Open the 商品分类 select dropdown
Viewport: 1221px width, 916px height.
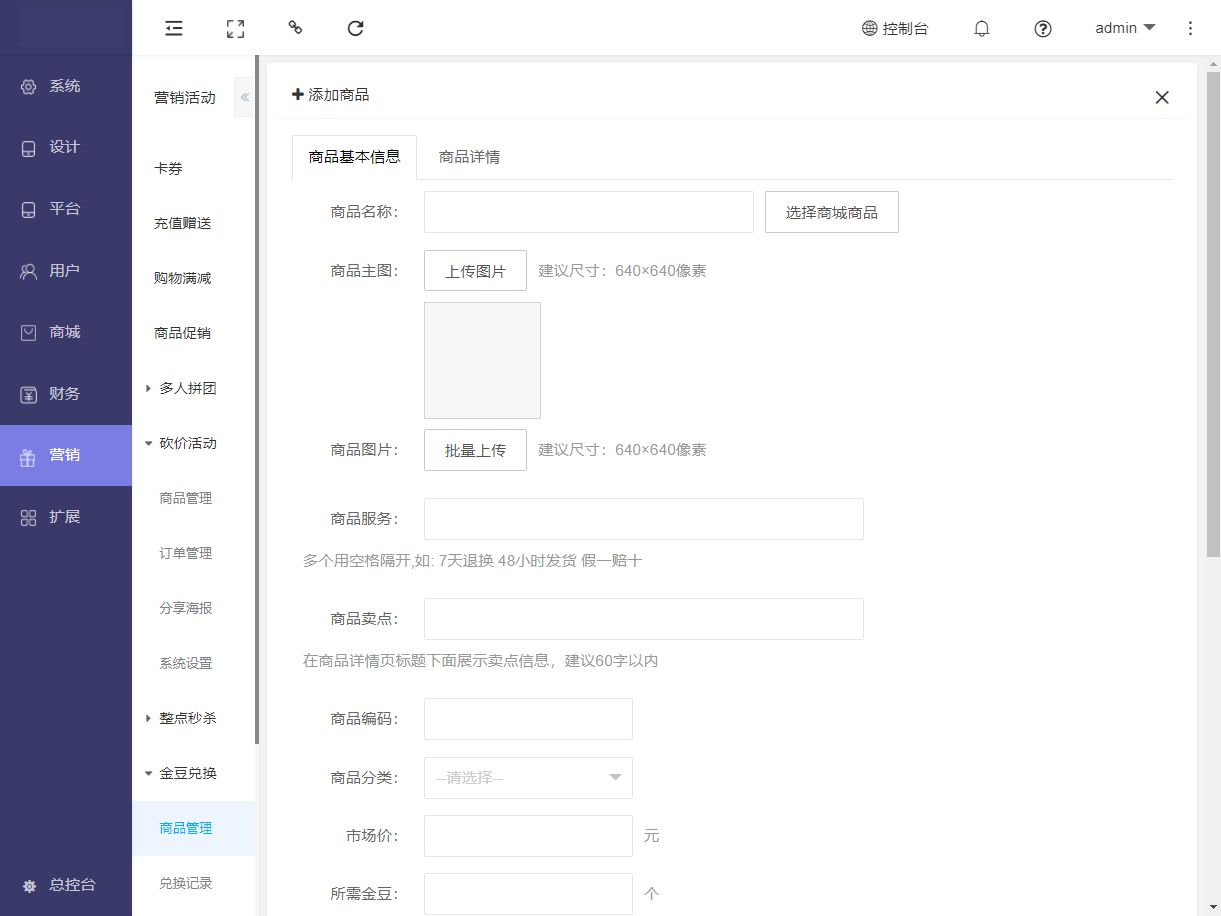coord(528,778)
